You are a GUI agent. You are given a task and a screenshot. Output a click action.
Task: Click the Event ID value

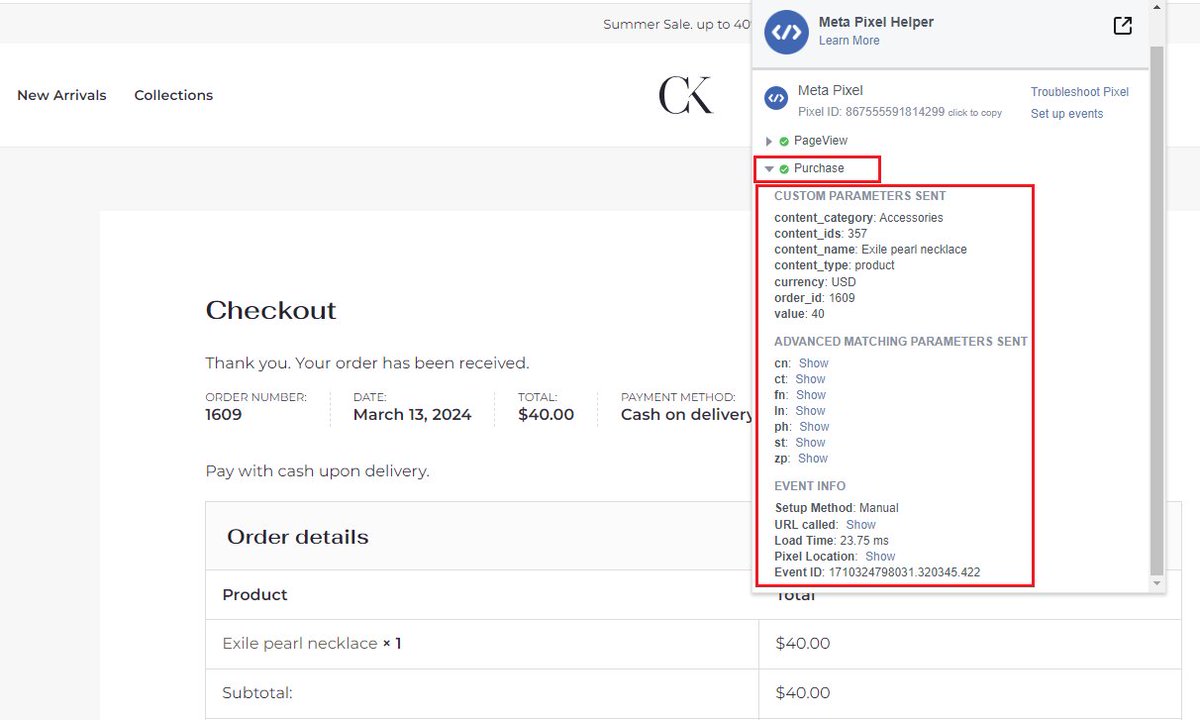click(905, 573)
